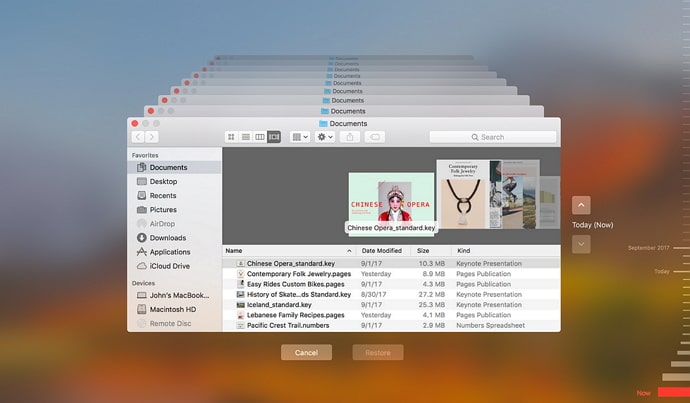Click the Iceland_standard.key file icon
The image size is (690, 403).
coord(240,304)
